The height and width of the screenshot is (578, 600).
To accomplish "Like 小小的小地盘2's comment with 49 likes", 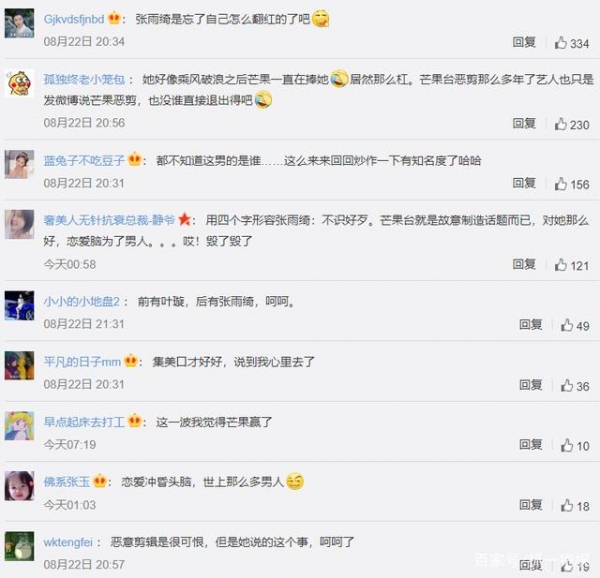I will (x=567, y=325).
